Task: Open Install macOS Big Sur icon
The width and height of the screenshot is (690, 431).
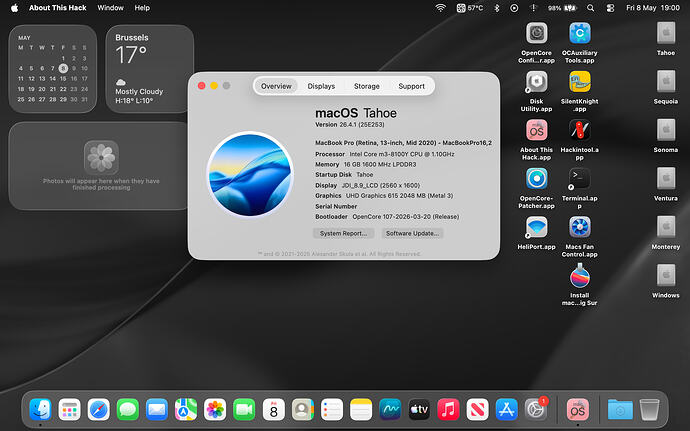Action: pyautogui.click(x=580, y=276)
